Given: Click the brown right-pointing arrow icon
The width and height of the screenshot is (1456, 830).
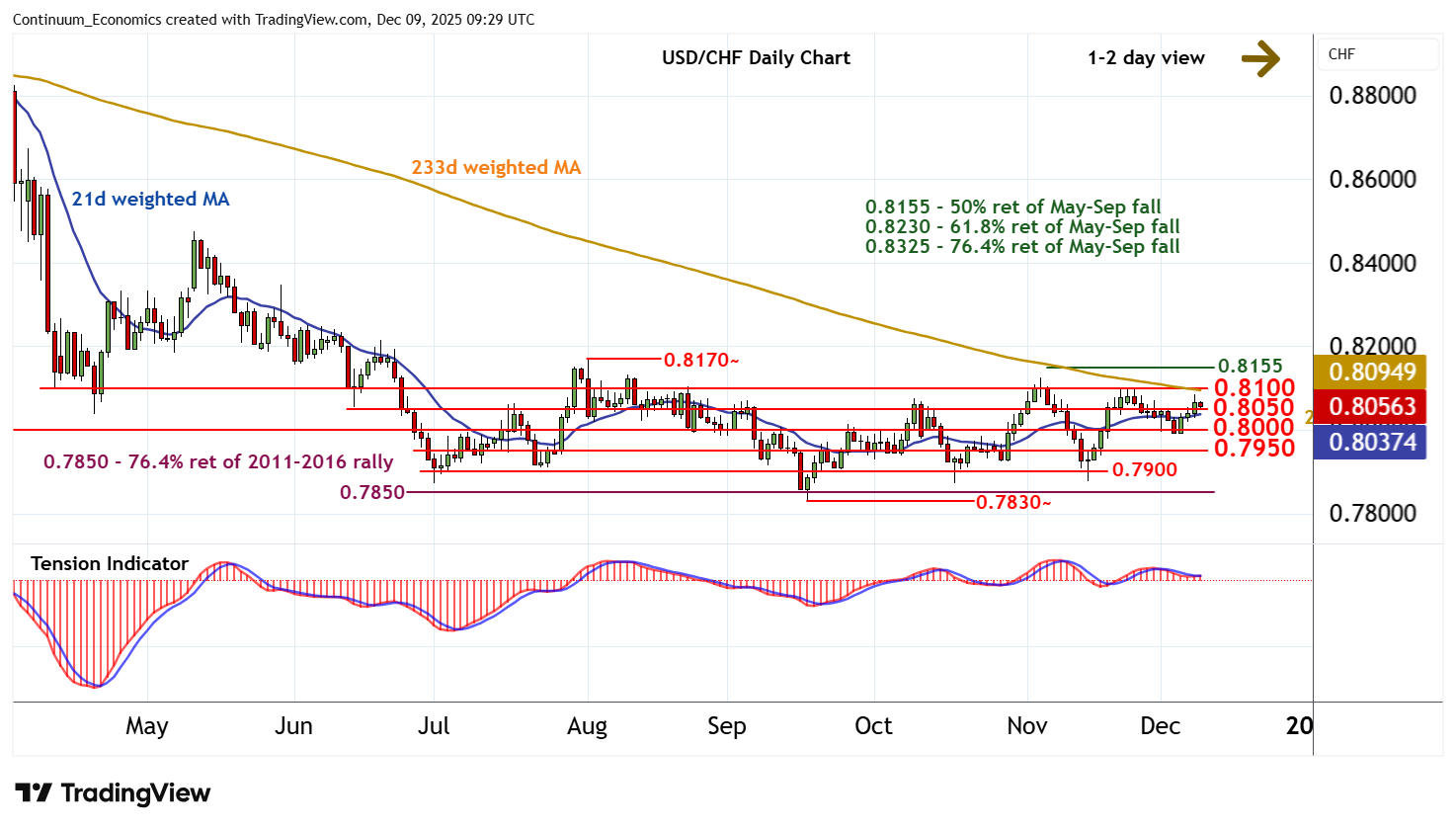Looking at the screenshot, I should pos(1260,58).
